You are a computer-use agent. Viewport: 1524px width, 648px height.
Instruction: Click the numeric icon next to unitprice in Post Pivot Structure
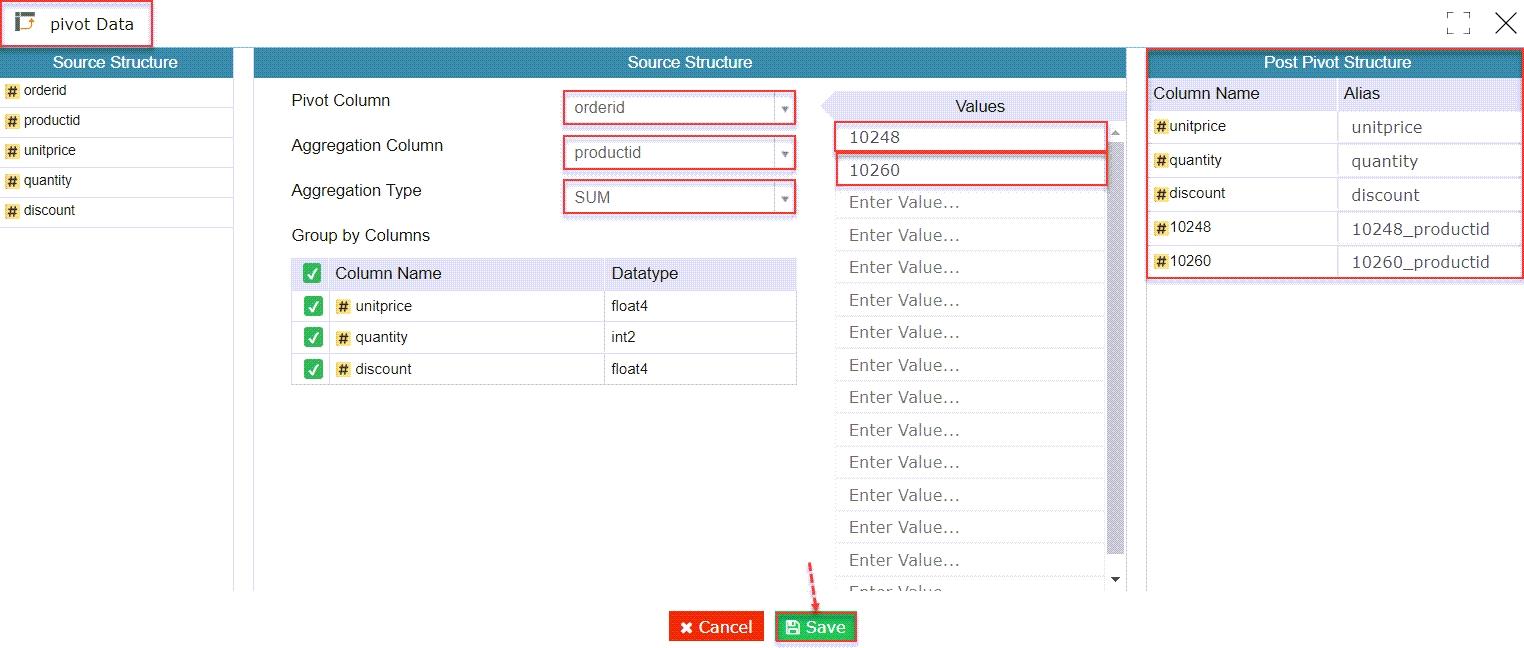tap(1160, 126)
